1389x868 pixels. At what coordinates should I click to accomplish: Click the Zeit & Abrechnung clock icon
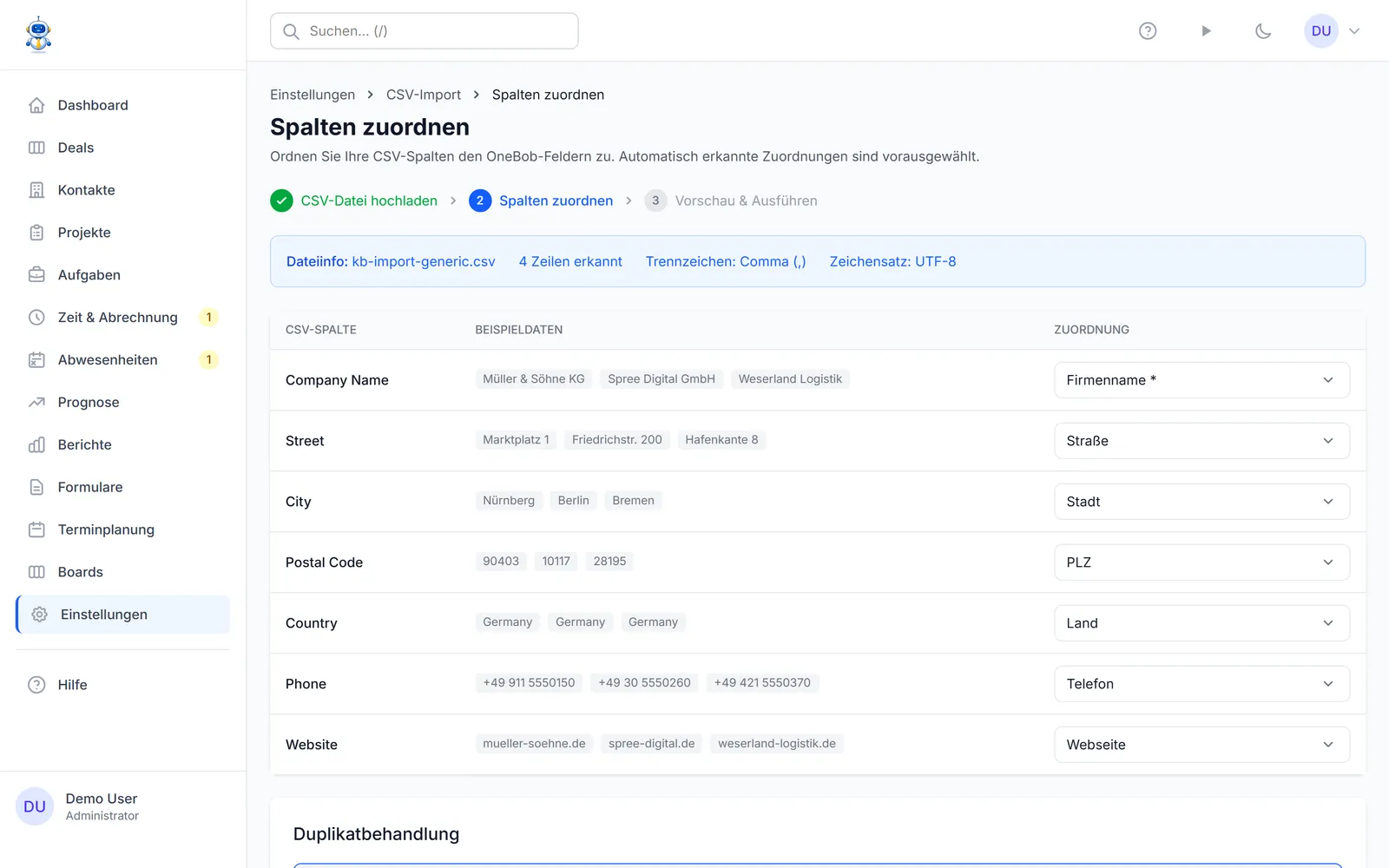36,318
